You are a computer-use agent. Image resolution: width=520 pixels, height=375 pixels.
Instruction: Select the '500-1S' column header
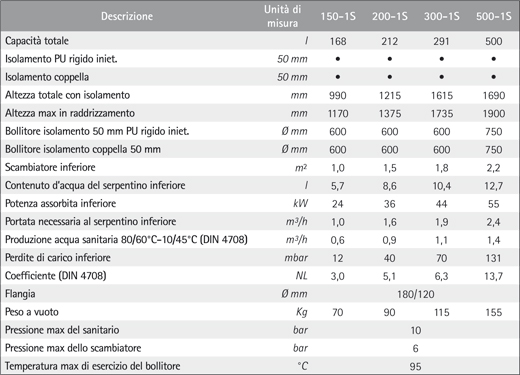pos(494,16)
